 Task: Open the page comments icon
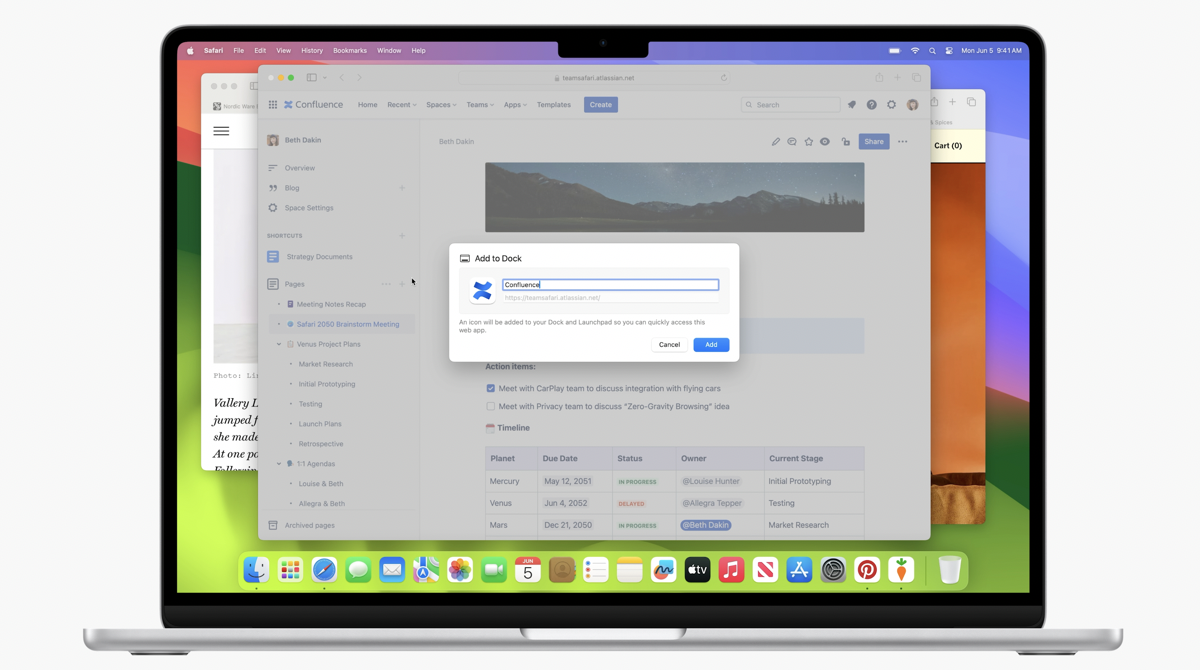click(x=792, y=142)
